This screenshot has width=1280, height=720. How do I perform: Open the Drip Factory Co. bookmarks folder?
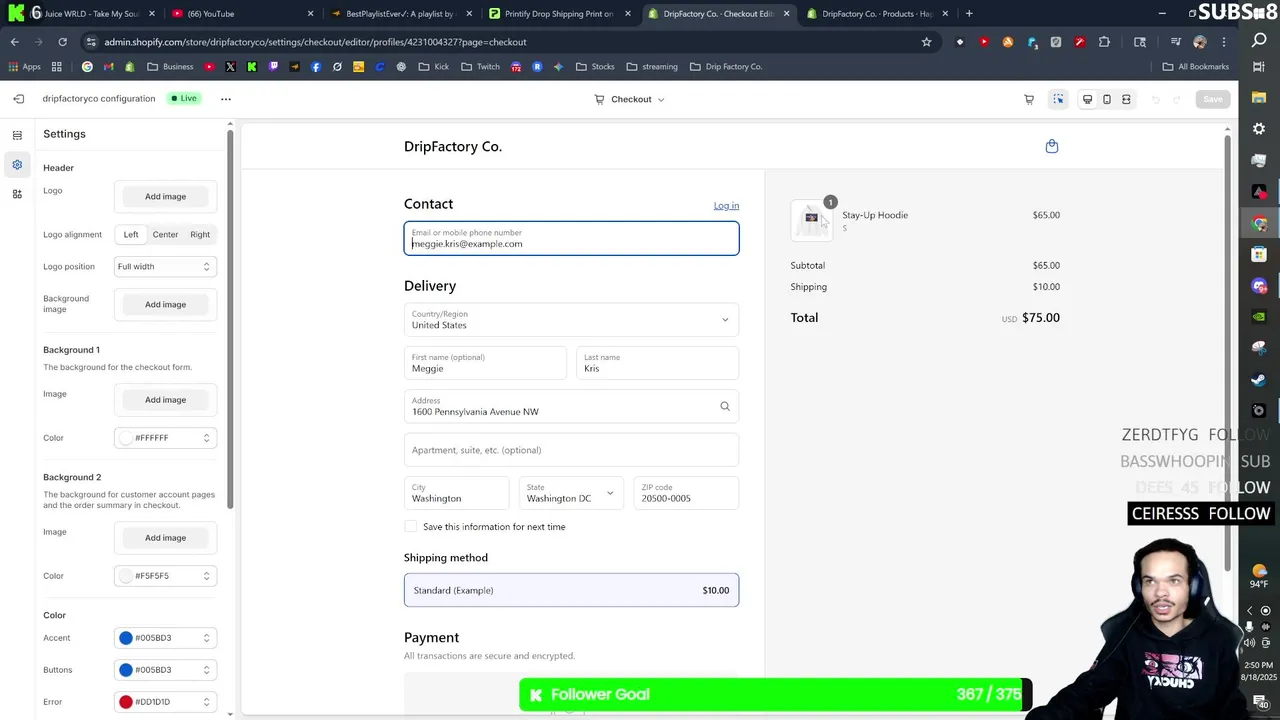(725, 67)
